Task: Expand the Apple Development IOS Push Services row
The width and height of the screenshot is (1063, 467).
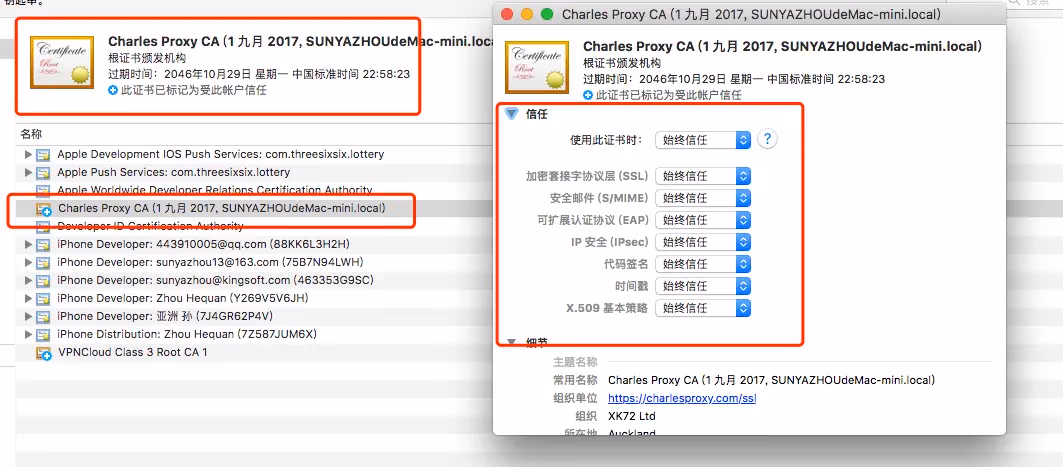Action: tap(28, 155)
